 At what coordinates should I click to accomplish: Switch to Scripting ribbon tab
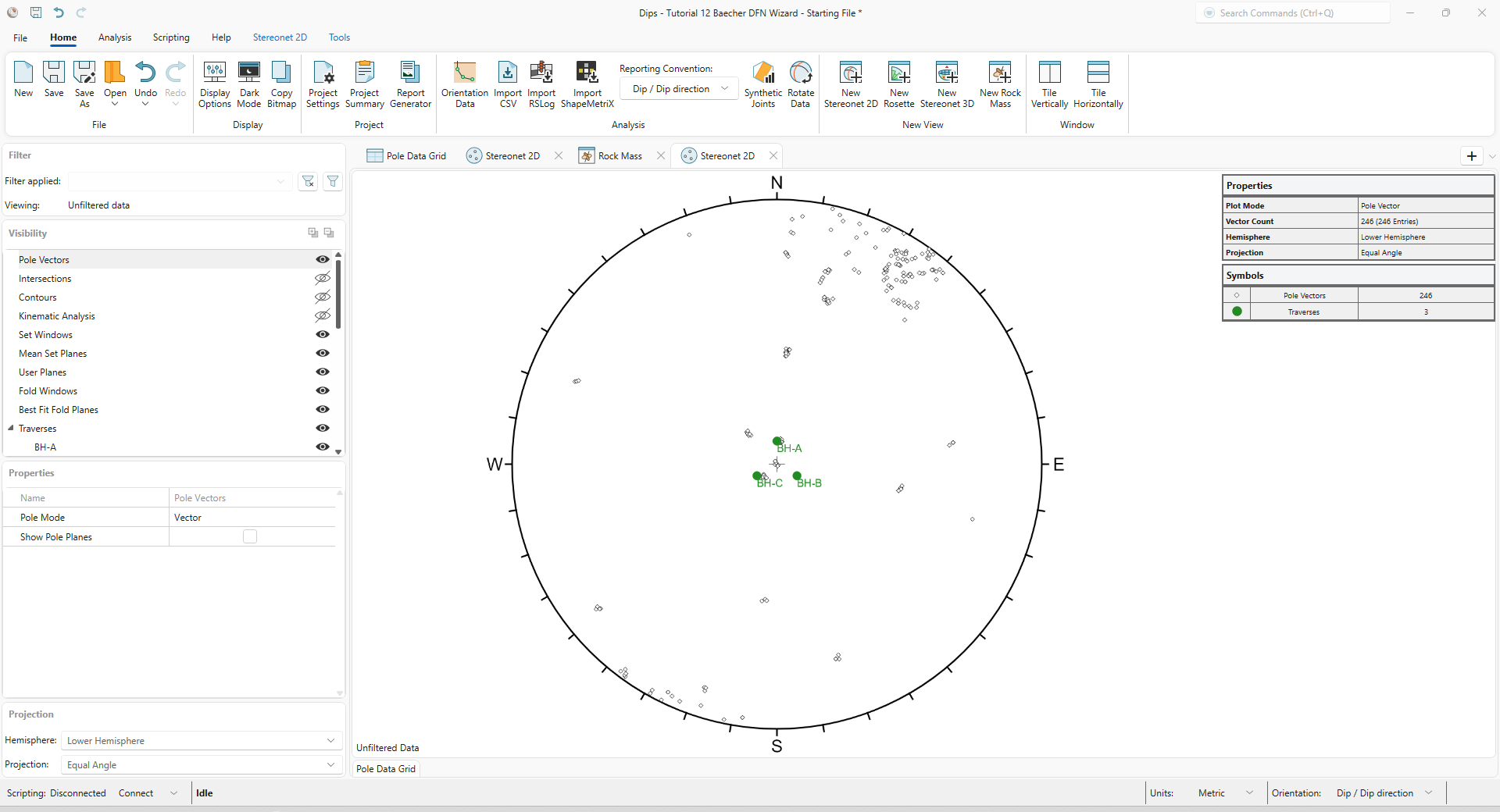[171, 37]
